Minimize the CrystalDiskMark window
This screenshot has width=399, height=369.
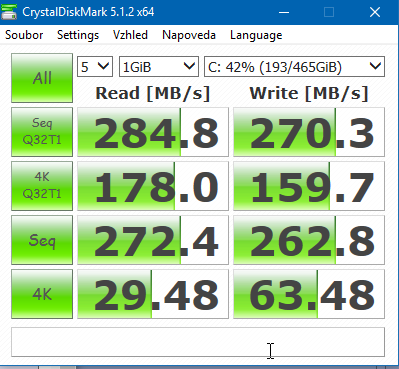[x=284, y=12]
